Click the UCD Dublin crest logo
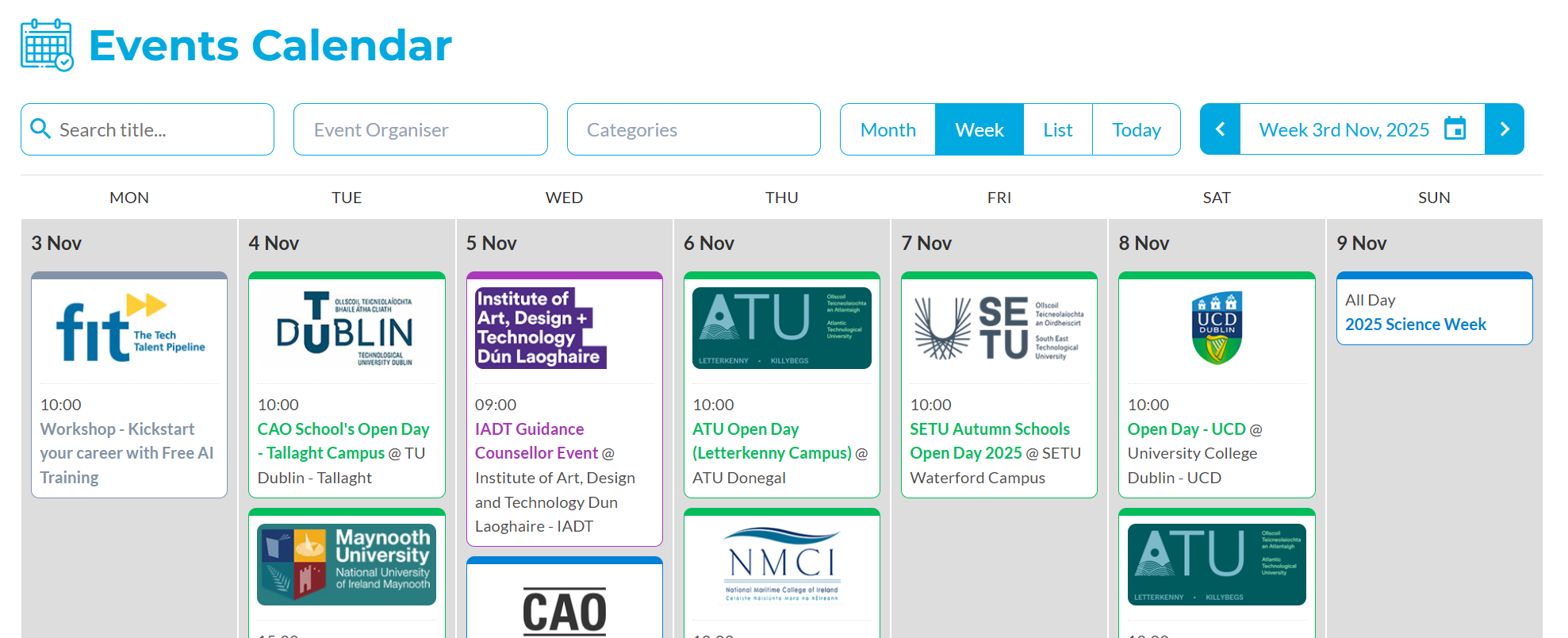This screenshot has width=1568, height=638. tap(1216, 328)
